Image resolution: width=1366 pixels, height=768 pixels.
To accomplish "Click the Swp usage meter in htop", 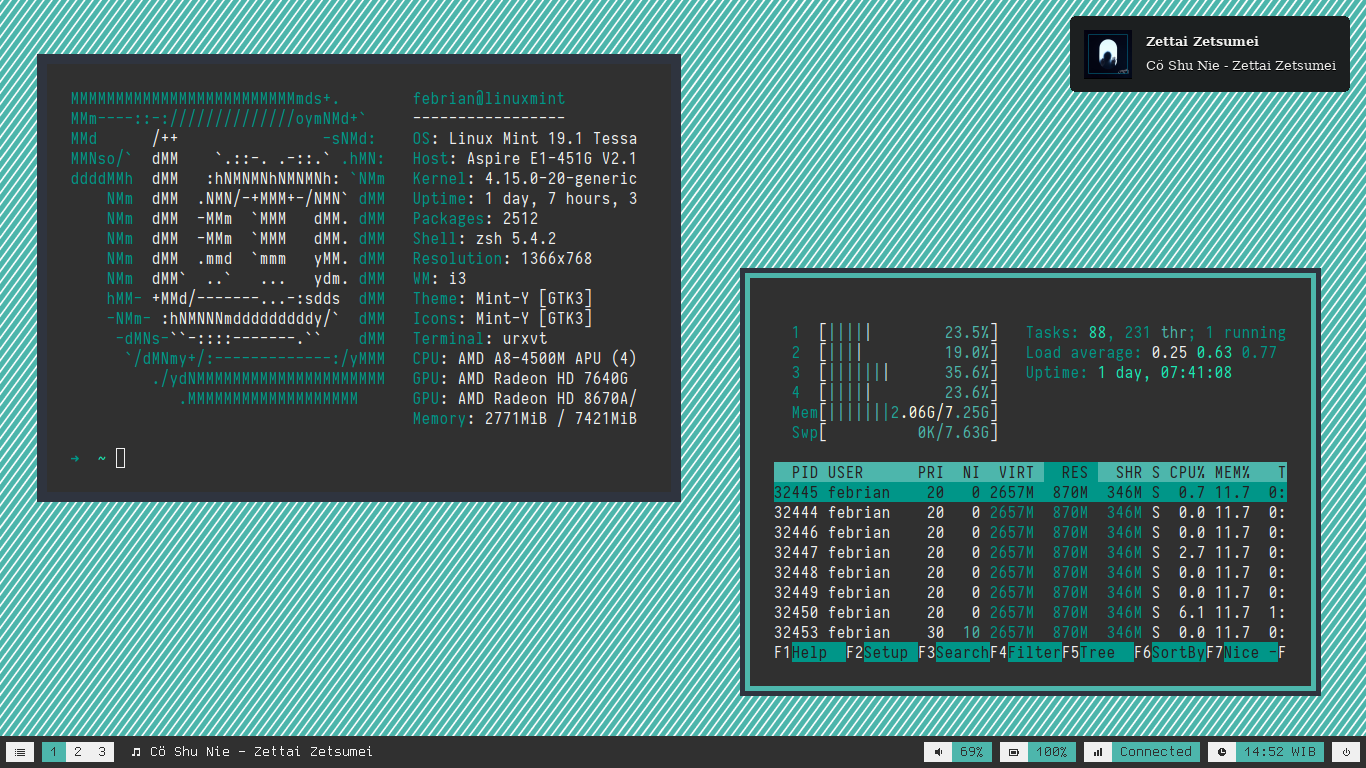I will [x=895, y=432].
